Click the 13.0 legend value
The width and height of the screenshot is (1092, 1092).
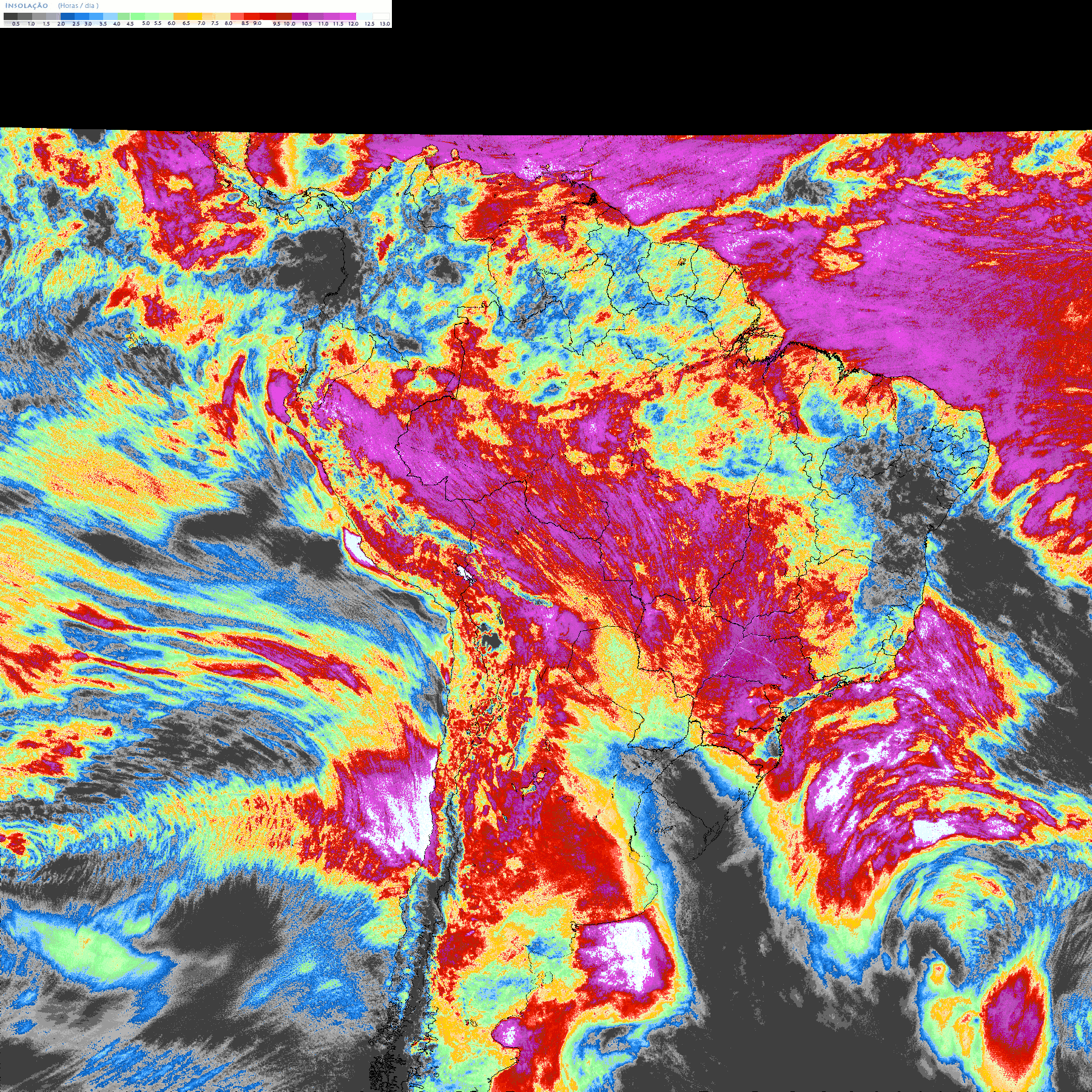click(x=385, y=24)
